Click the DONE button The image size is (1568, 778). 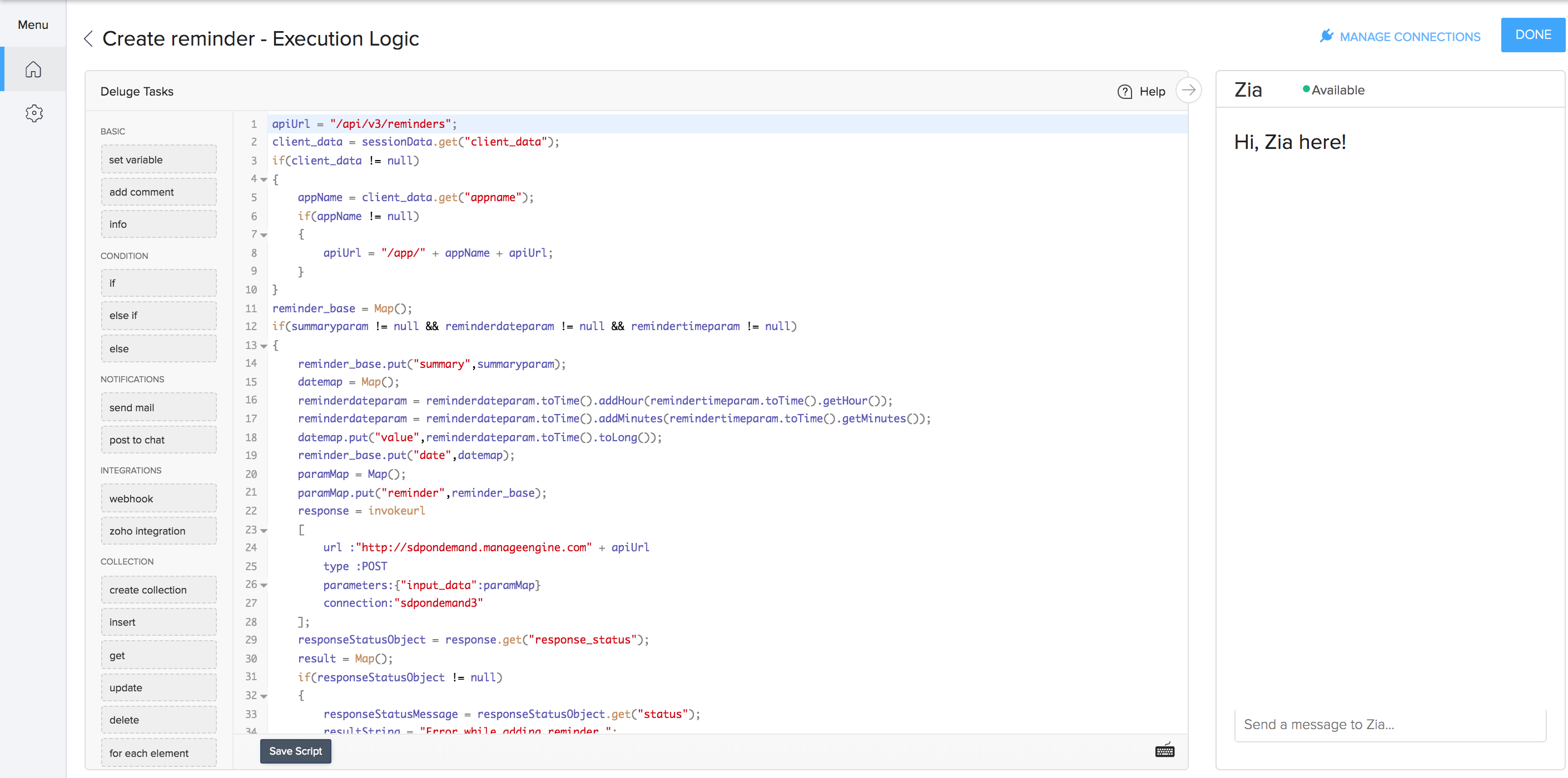click(x=1533, y=35)
